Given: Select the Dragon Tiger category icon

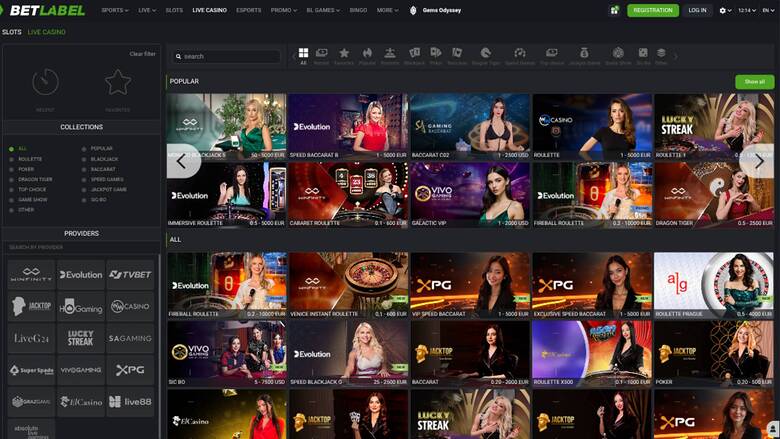Looking at the screenshot, I should click(x=486, y=53).
